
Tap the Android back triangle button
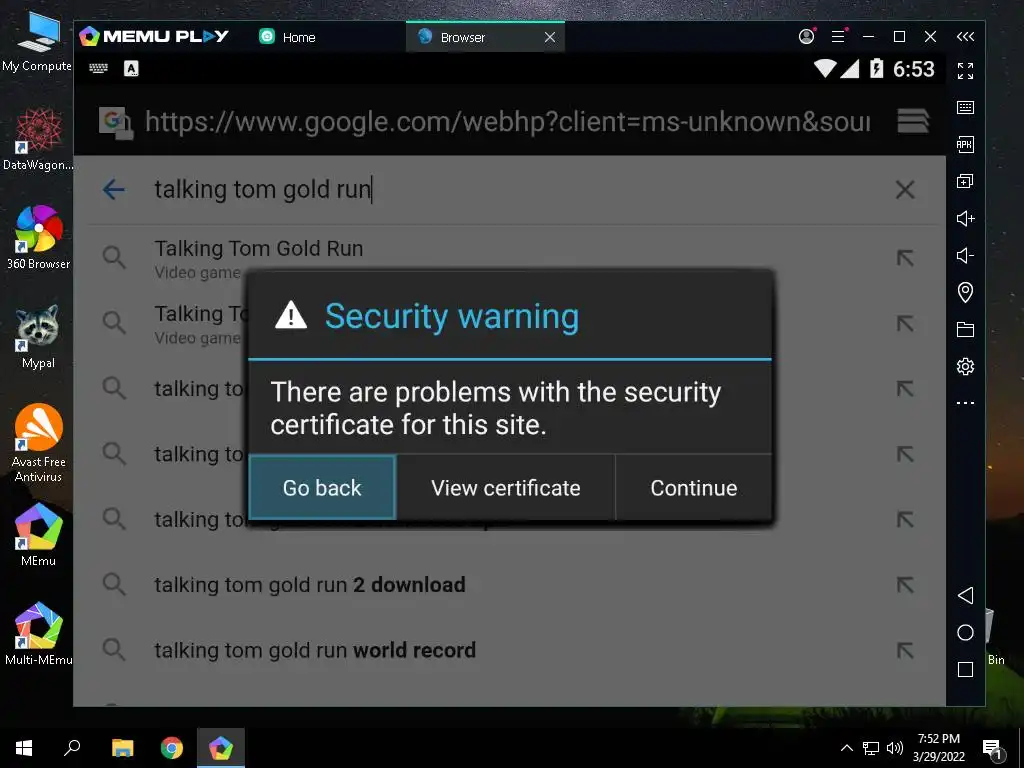click(965, 595)
